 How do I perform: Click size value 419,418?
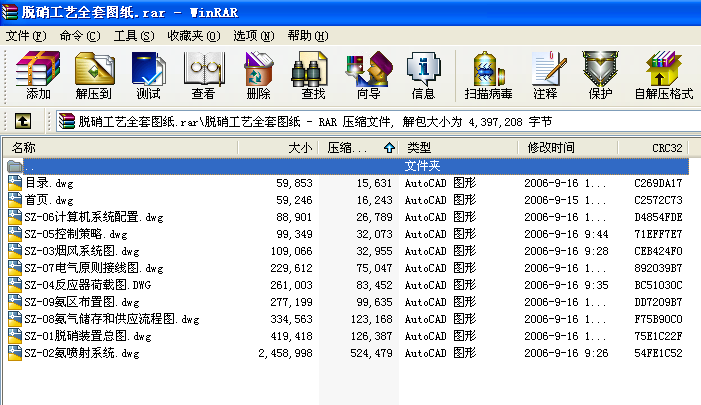pos(291,336)
